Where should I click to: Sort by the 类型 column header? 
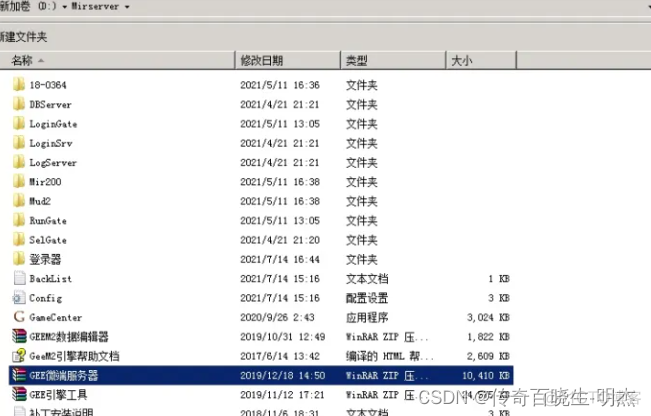click(x=393, y=61)
